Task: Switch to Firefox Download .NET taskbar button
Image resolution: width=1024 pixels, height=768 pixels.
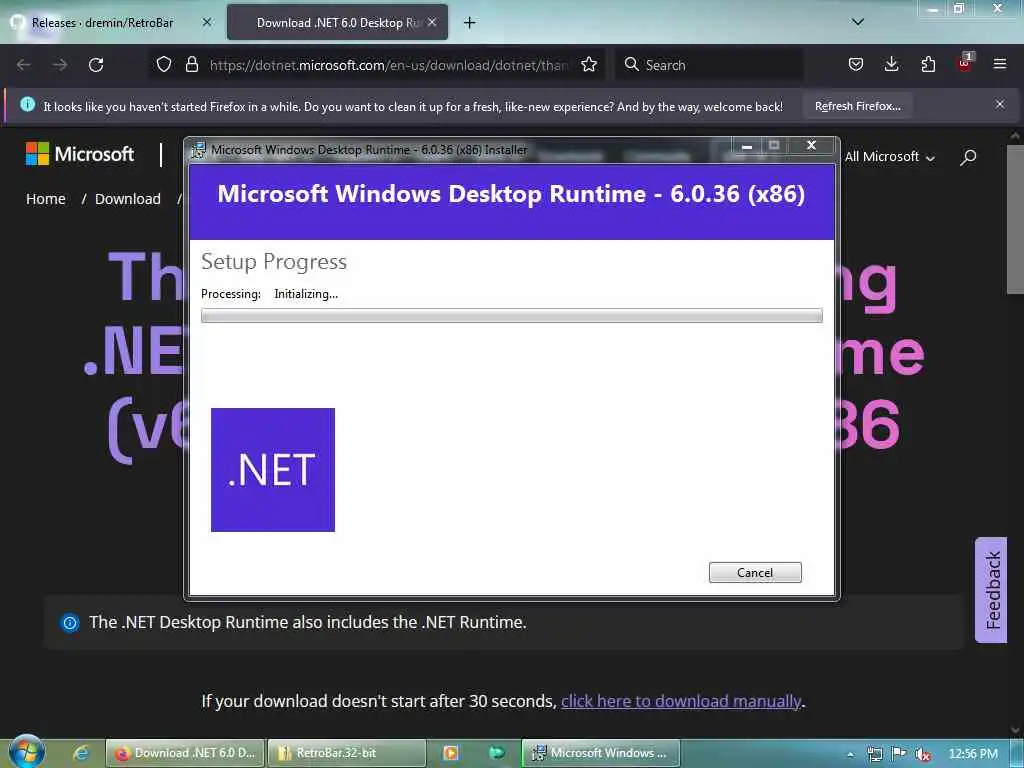Action: [x=185, y=753]
